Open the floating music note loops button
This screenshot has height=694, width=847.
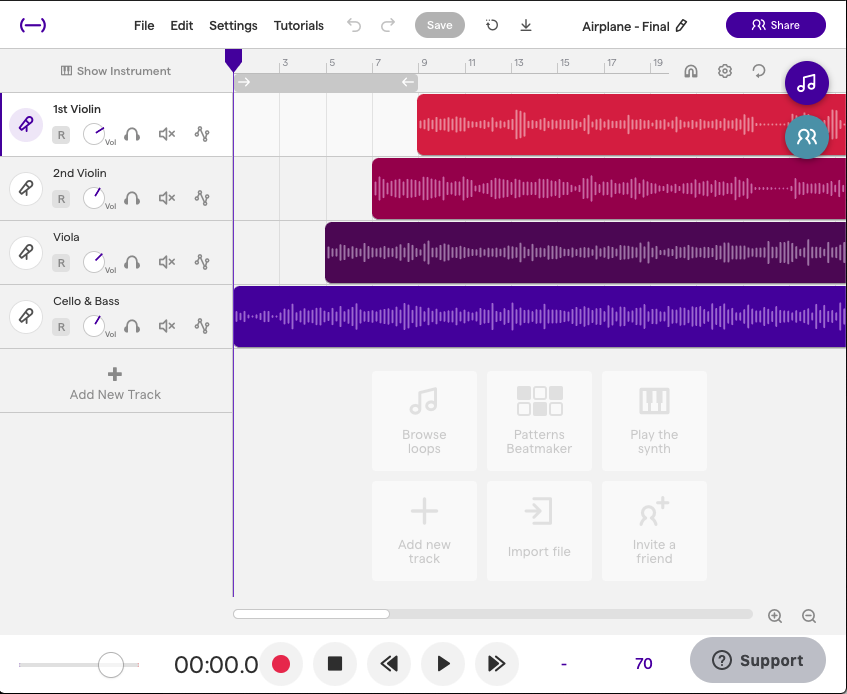807,83
